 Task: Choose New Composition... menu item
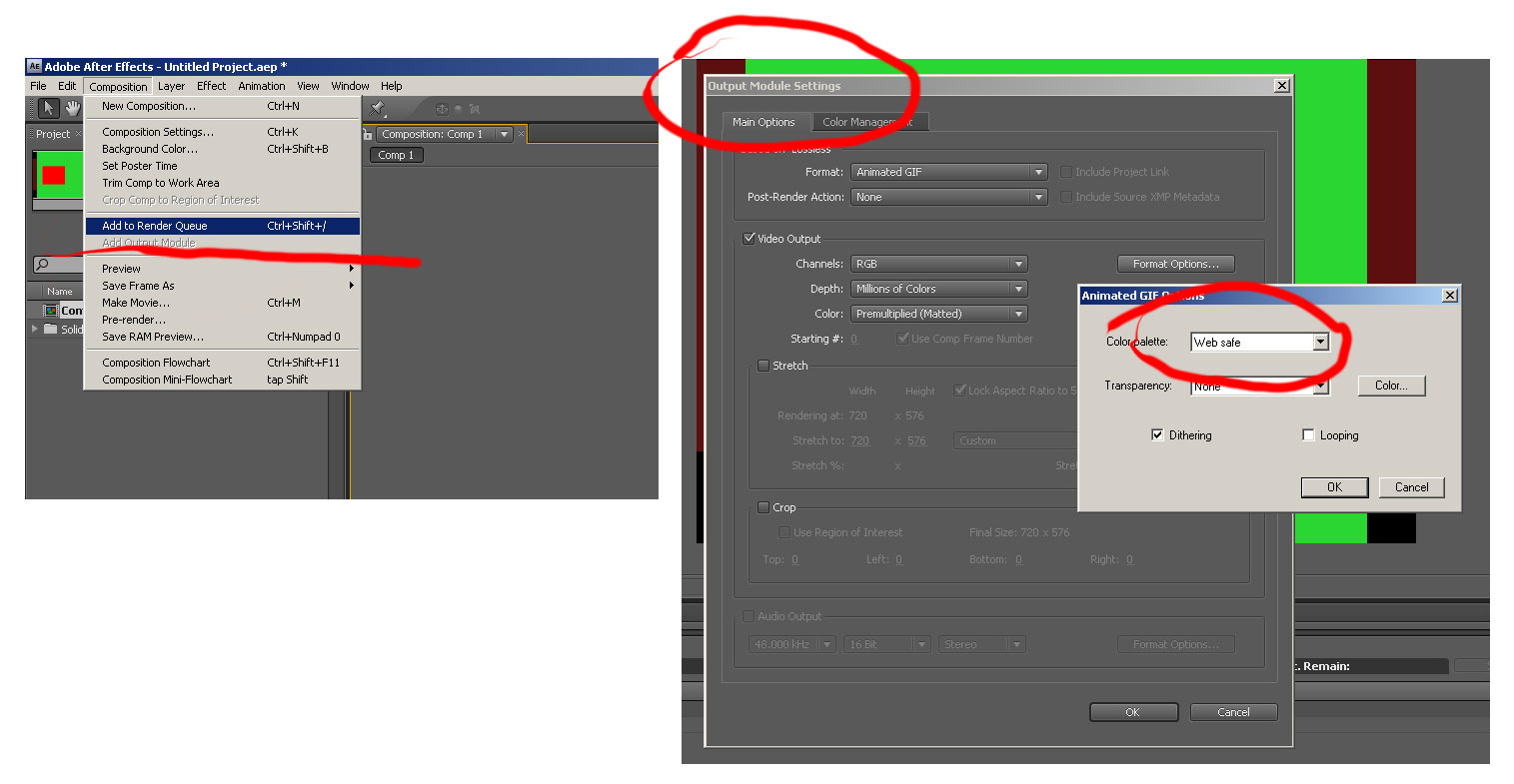pyautogui.click(x=223, y=106)
